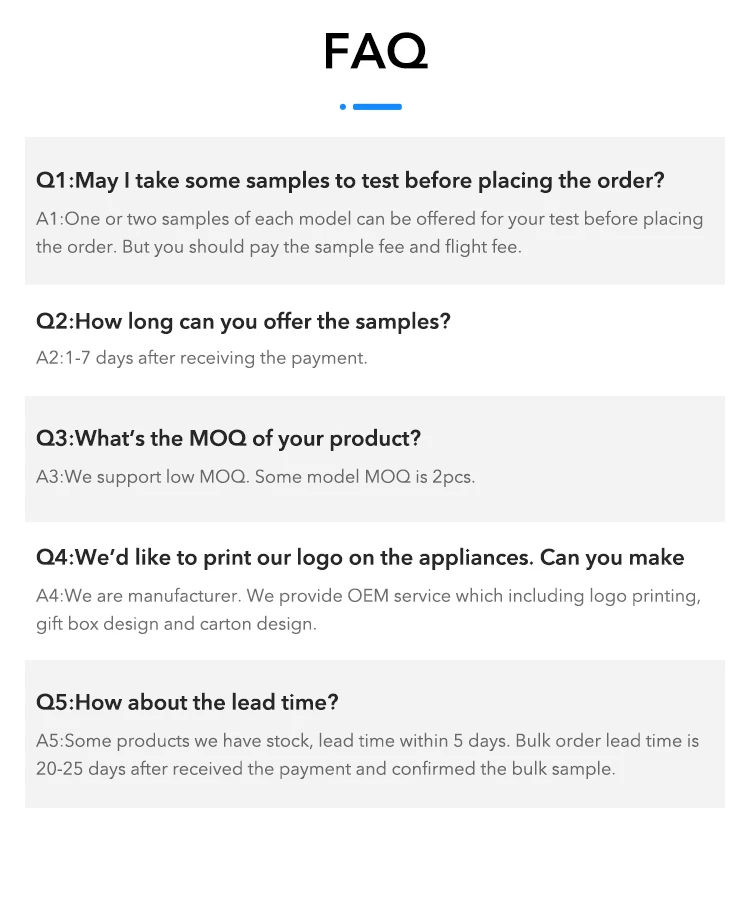Select Q1 question about taking samples
The image size is (750, 898).
(x=350, y=180)
